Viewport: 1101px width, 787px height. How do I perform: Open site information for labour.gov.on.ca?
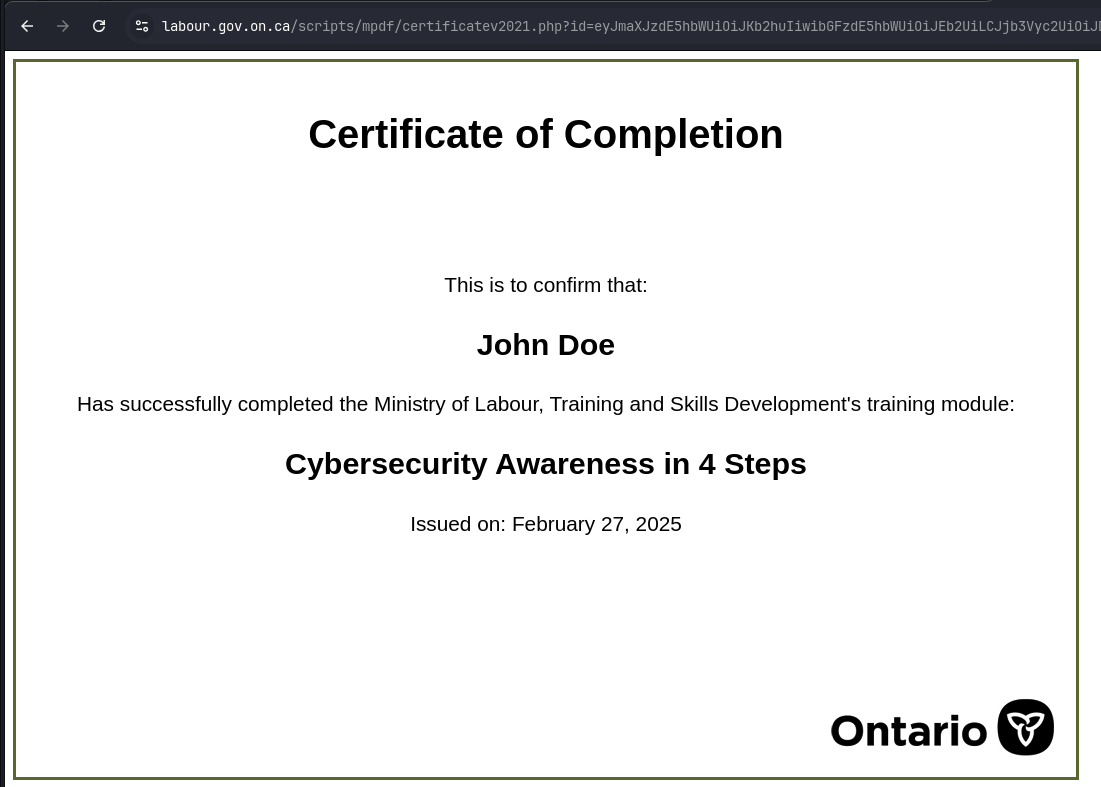pos(142,26)
